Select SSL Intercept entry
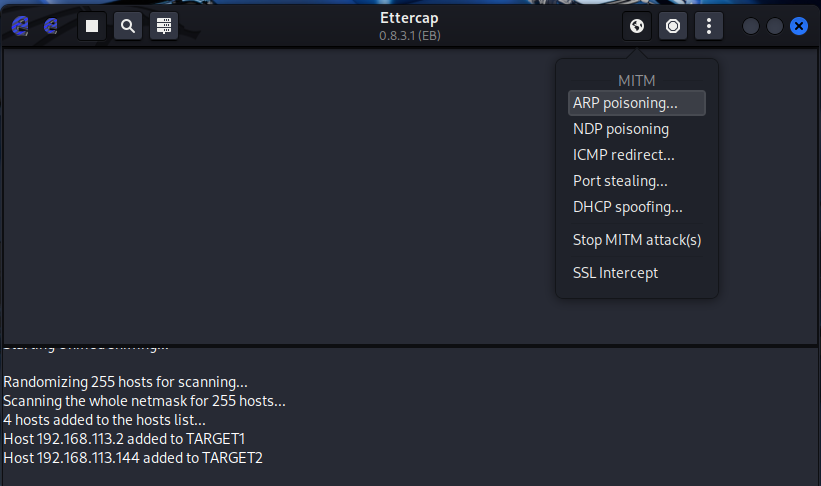The image size is (821, 486). (x=615, y=273)
